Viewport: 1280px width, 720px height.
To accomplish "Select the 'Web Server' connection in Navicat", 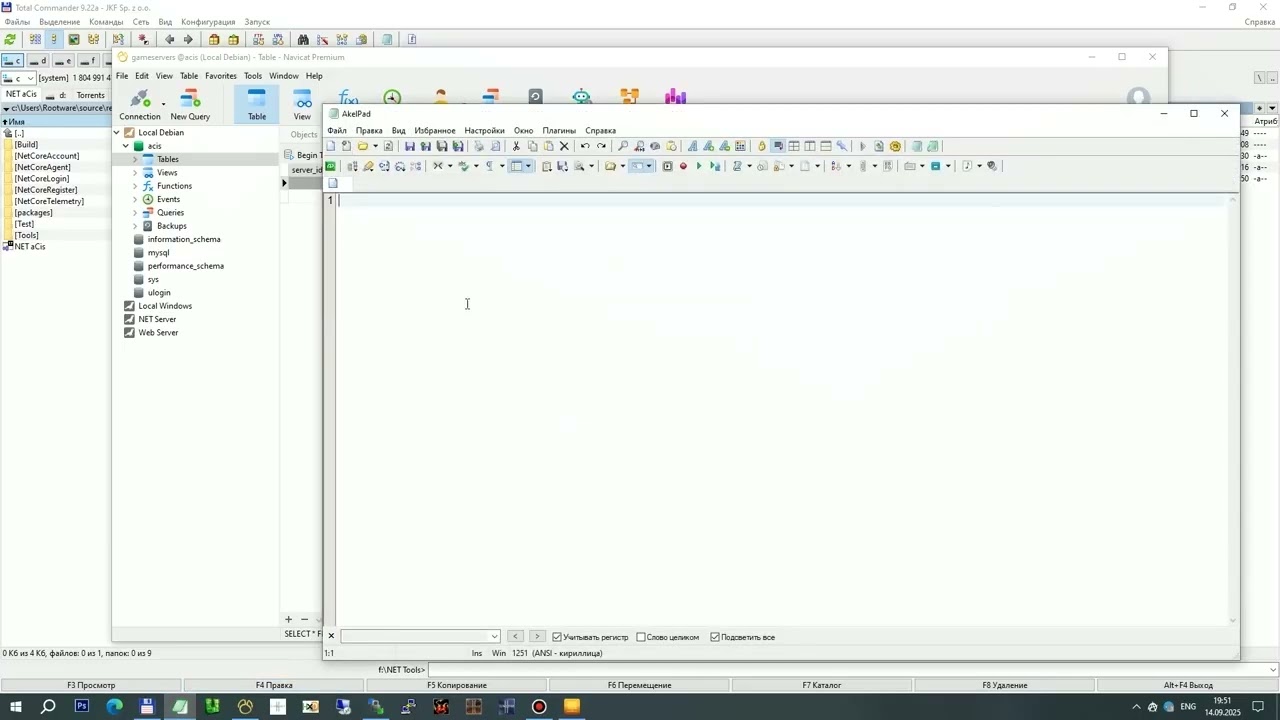I will [158, 332].
